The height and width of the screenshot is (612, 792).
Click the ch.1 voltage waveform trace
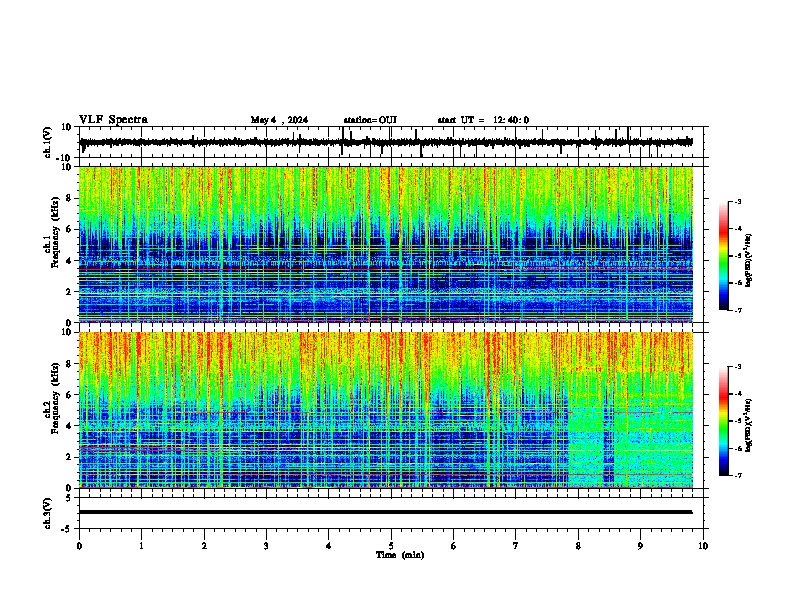pyautogui.click(x=385, y=142)
